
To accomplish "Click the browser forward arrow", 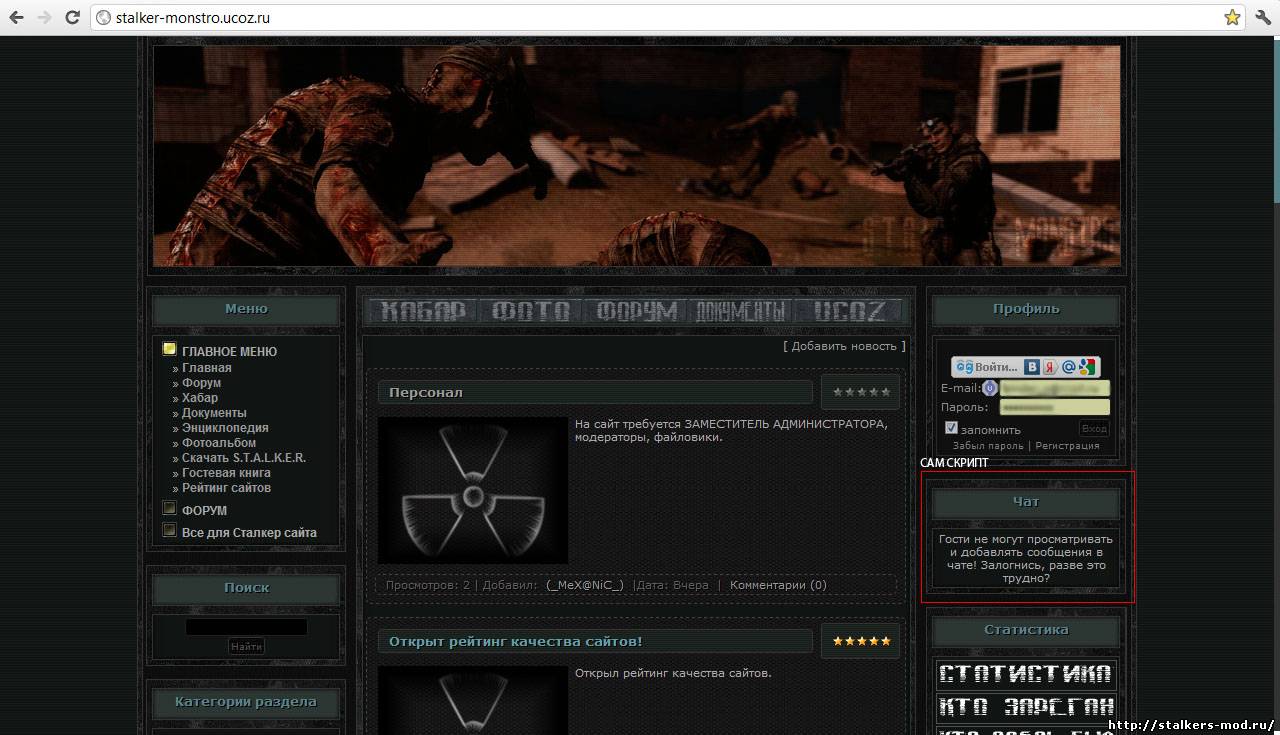I will [44, 17].
